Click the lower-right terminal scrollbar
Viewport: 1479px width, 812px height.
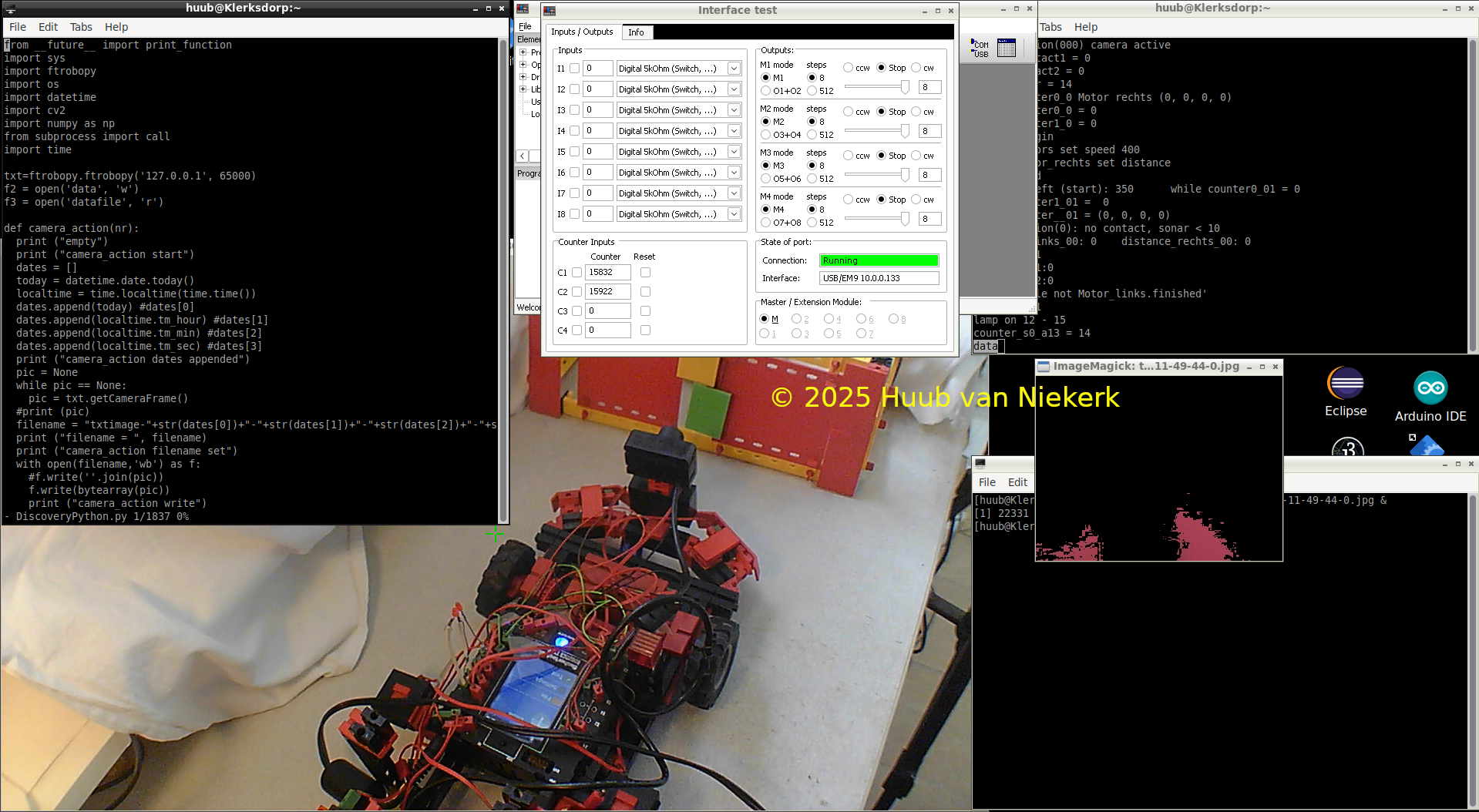(x=1473, y=650)
